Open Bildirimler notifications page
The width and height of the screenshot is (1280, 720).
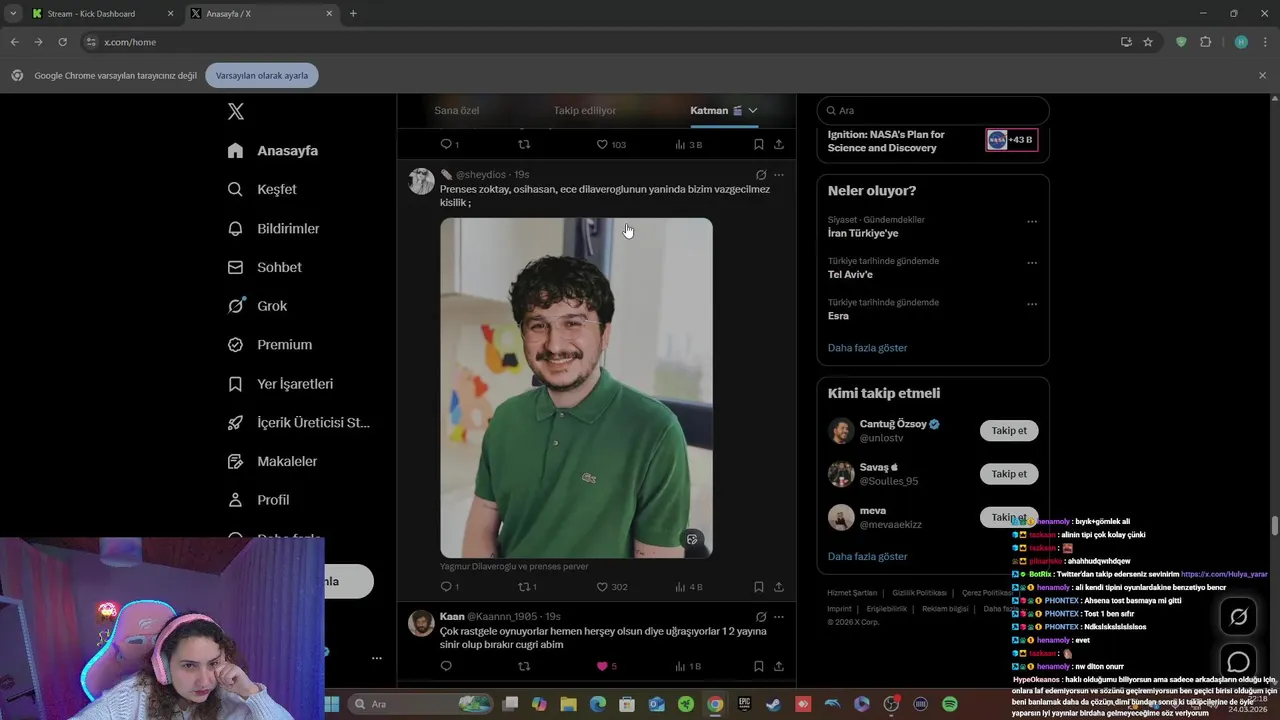click(273, 228)
